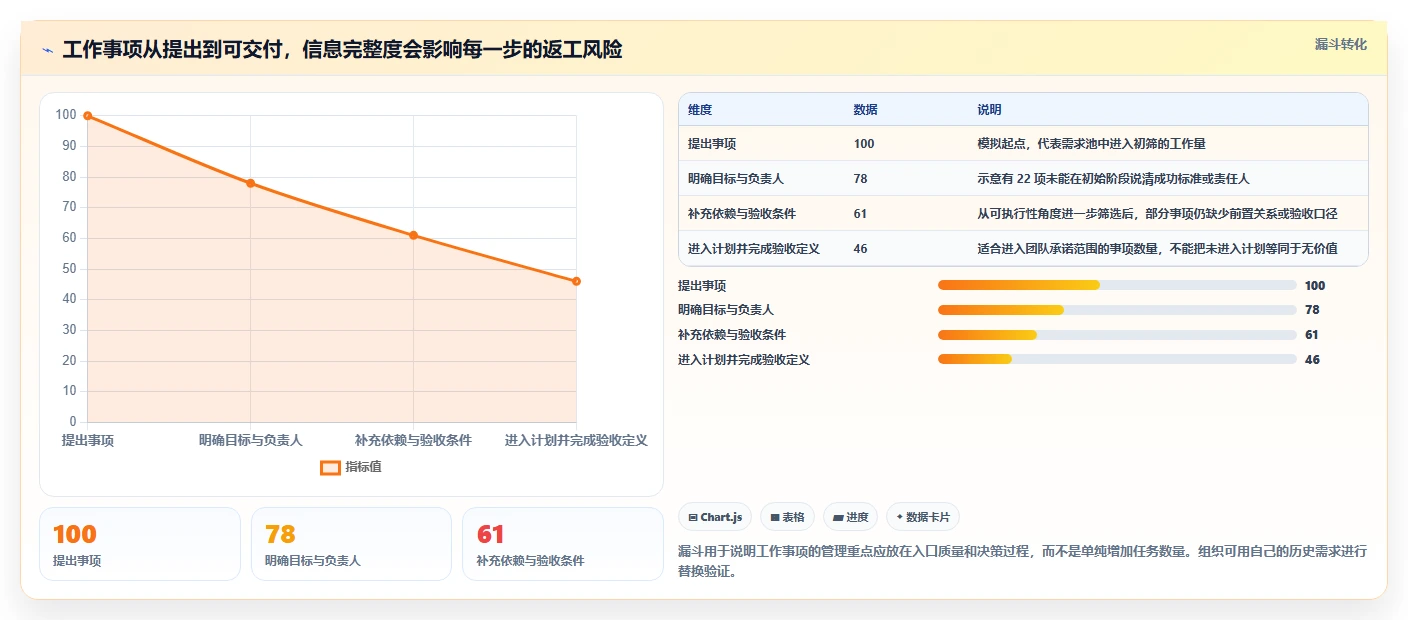Open the stat card showing 61 补充依赖与验收条件
This screenshot has height=620, width=1408.
coord(563,544)
